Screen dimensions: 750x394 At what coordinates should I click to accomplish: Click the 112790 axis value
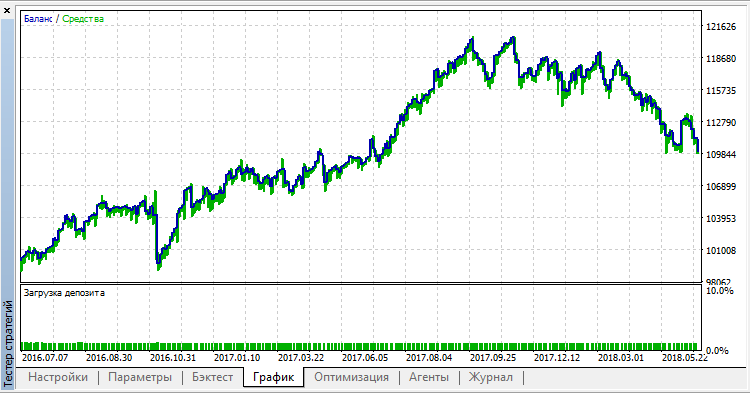[721, 123]
